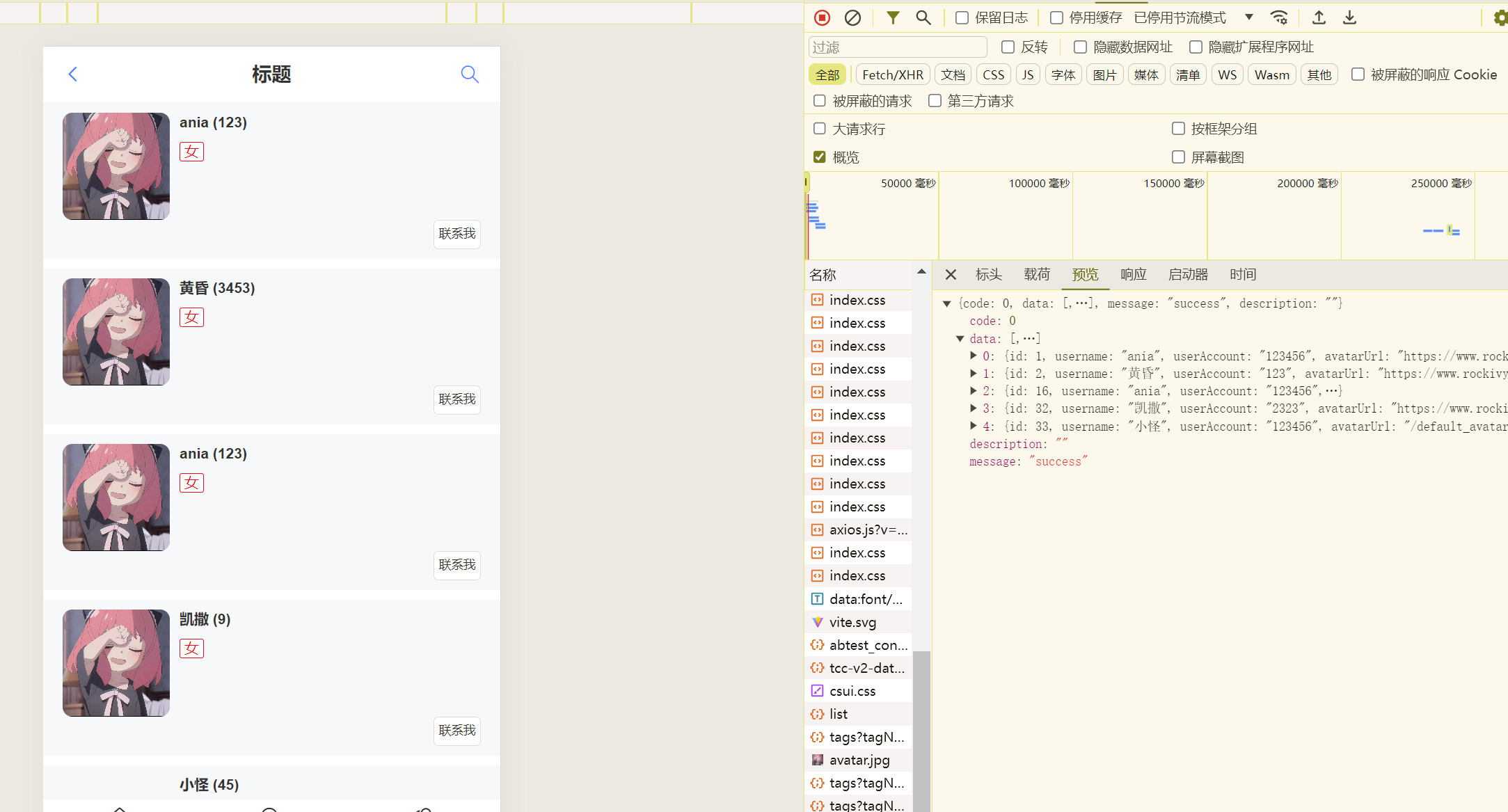Switch to 载荷 tab
Screen dimensions: 1508x812
(1037, 275)
